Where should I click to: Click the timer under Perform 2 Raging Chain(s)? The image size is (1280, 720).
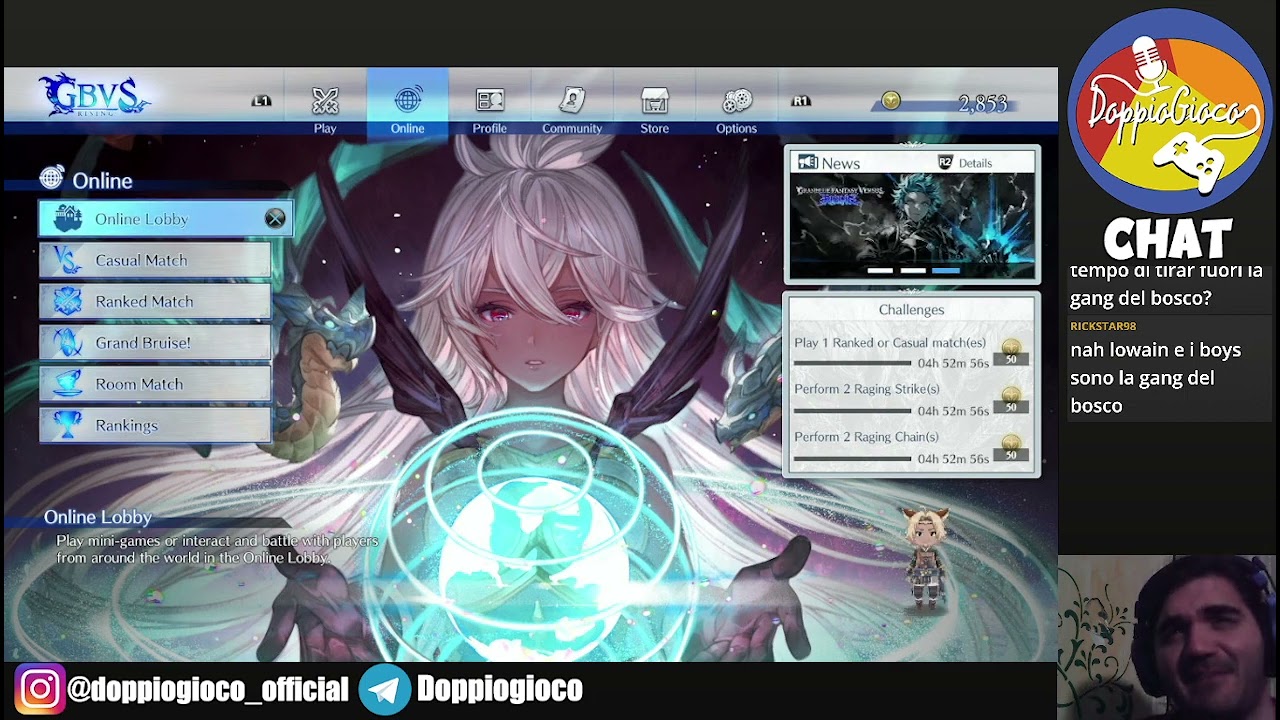953,459
